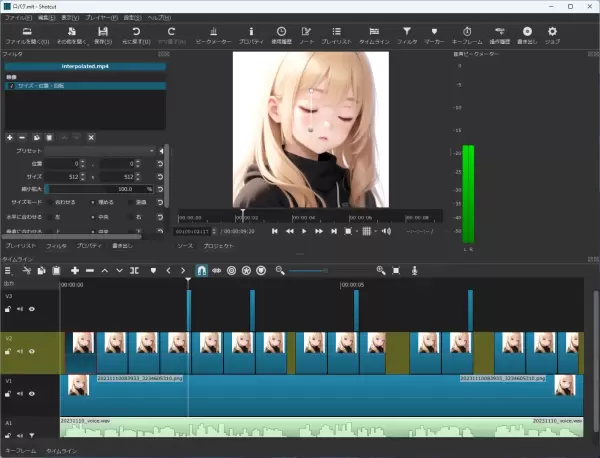Toggle the ripple trim and drop icon
This screenshot has width=600, height=458.
tap(232, 271)
